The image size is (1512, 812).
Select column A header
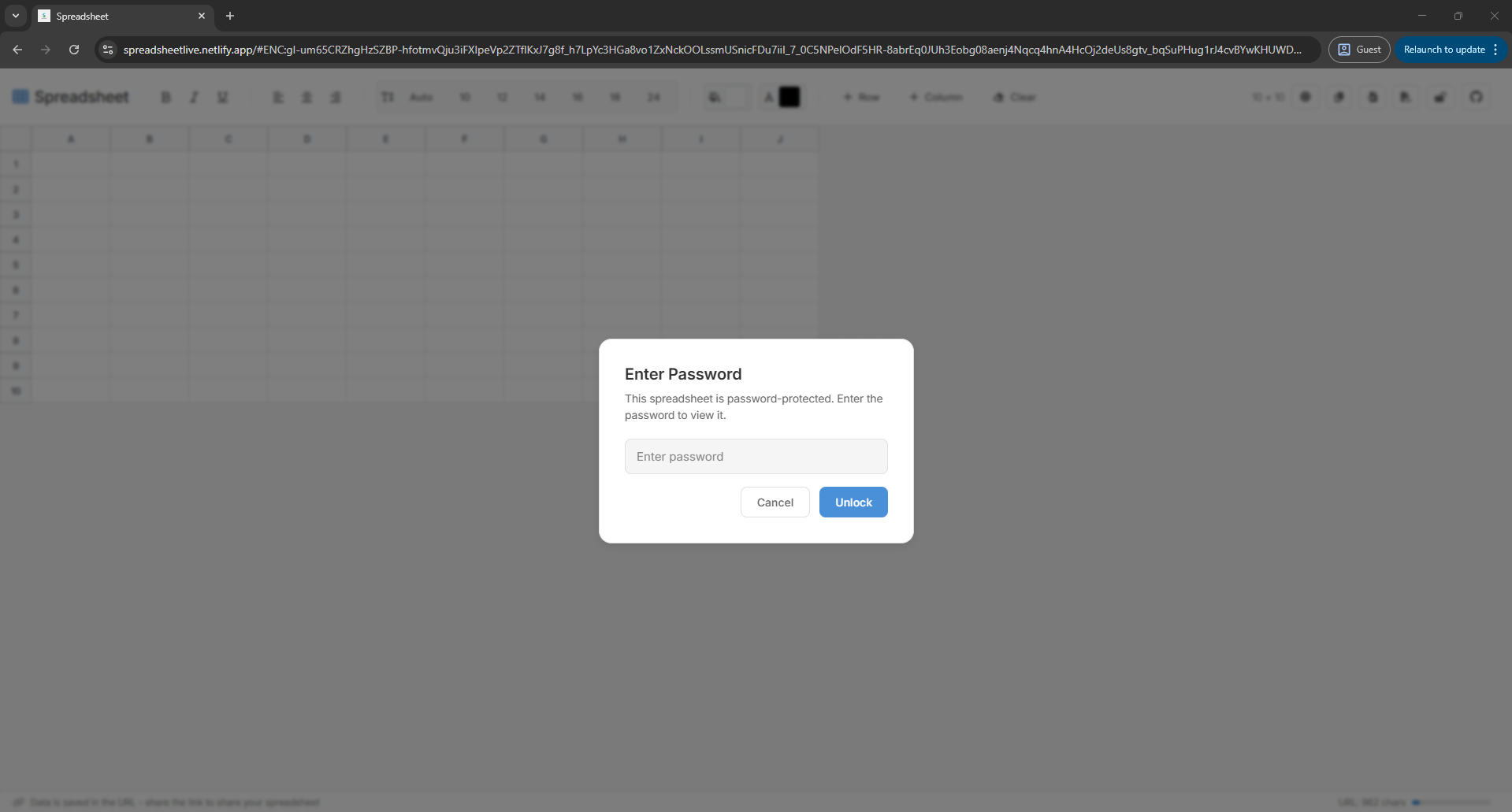71,139
